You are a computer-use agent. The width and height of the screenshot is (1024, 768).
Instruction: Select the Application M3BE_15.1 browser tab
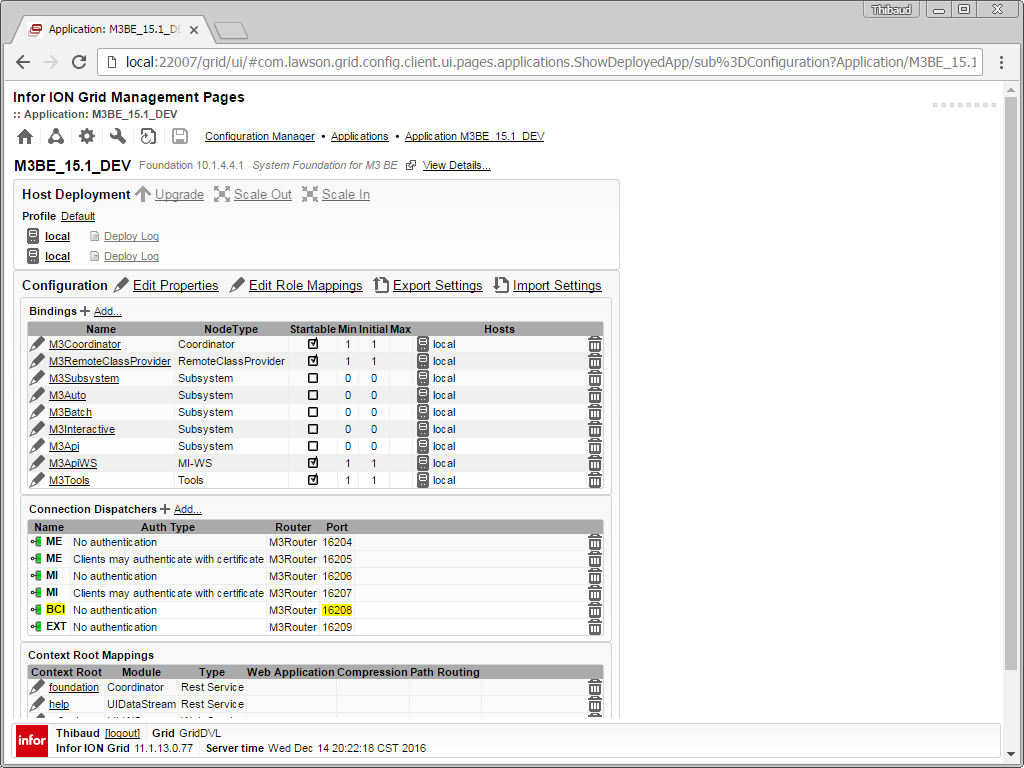coord(112,30)
